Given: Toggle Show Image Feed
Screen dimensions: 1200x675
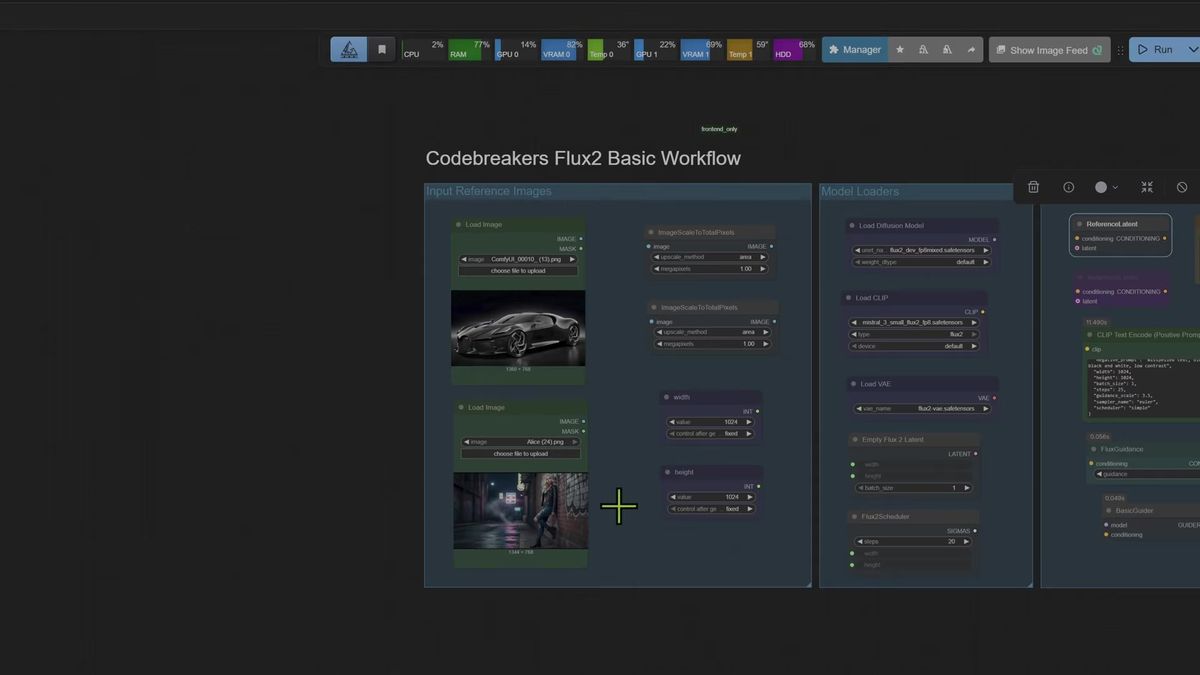Looking at the screenshot, I should (x=1050, y=49).
